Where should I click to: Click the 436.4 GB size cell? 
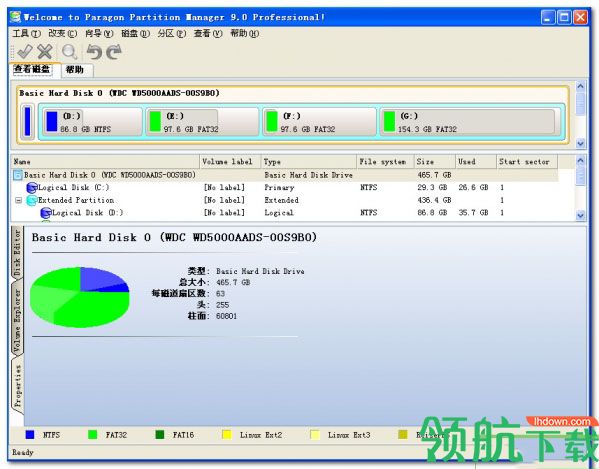coord(434,200)
